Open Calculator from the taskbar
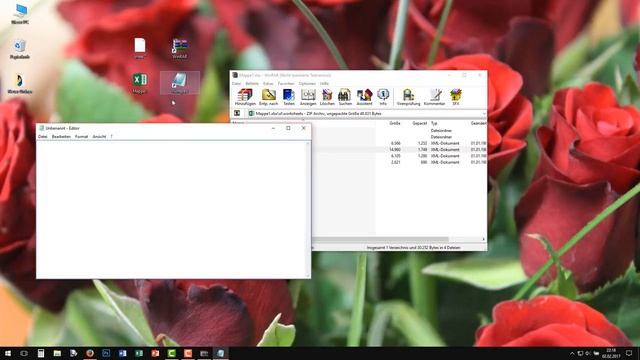The width and height of the screenshot is (640, 360). point(41,353)
